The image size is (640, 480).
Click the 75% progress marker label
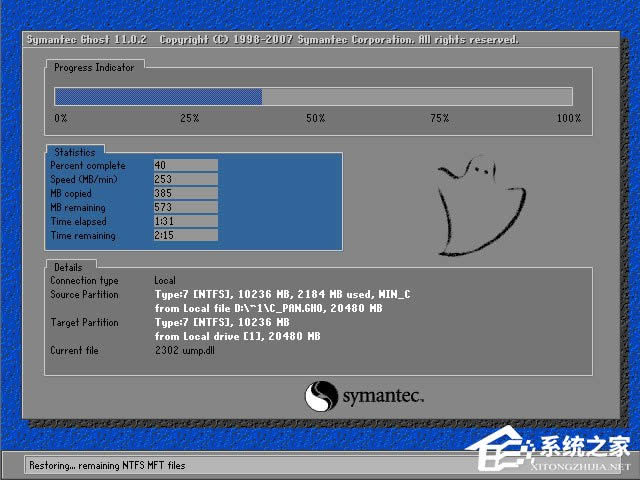440,118
